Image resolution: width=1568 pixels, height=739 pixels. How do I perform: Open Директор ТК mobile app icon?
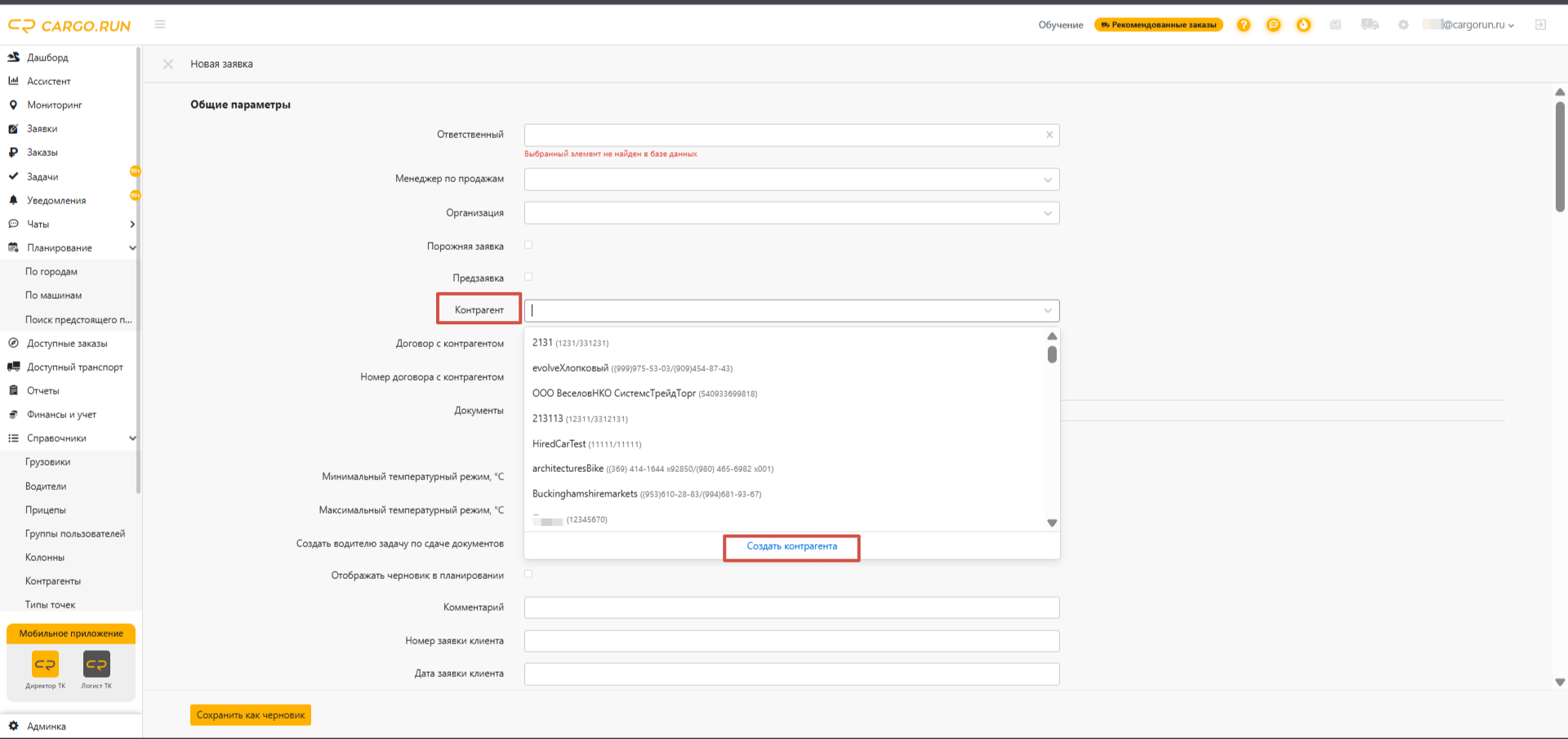(45, 665)
